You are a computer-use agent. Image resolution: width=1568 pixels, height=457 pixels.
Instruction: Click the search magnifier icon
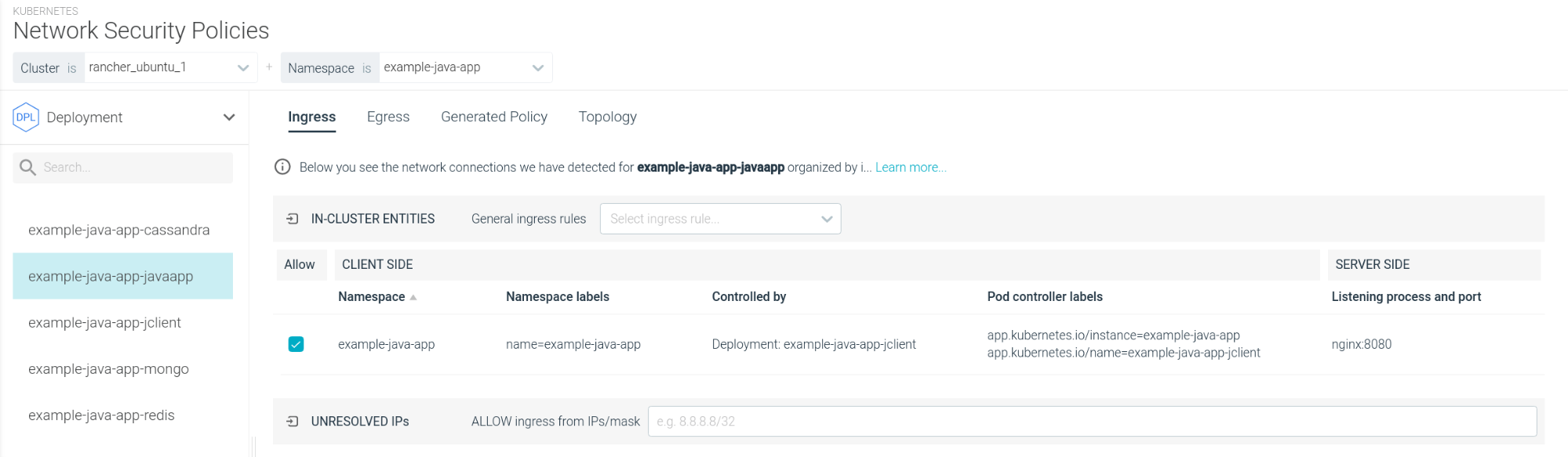[x=27, y=167]
